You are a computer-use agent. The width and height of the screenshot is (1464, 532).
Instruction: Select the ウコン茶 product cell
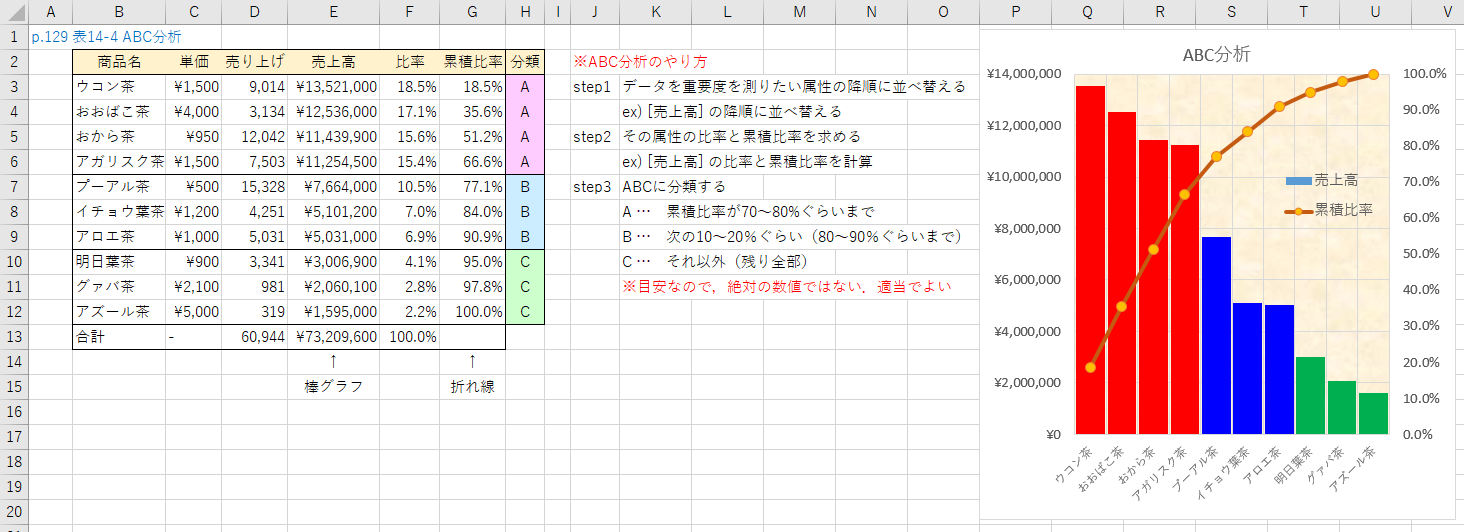click(119, 87)
